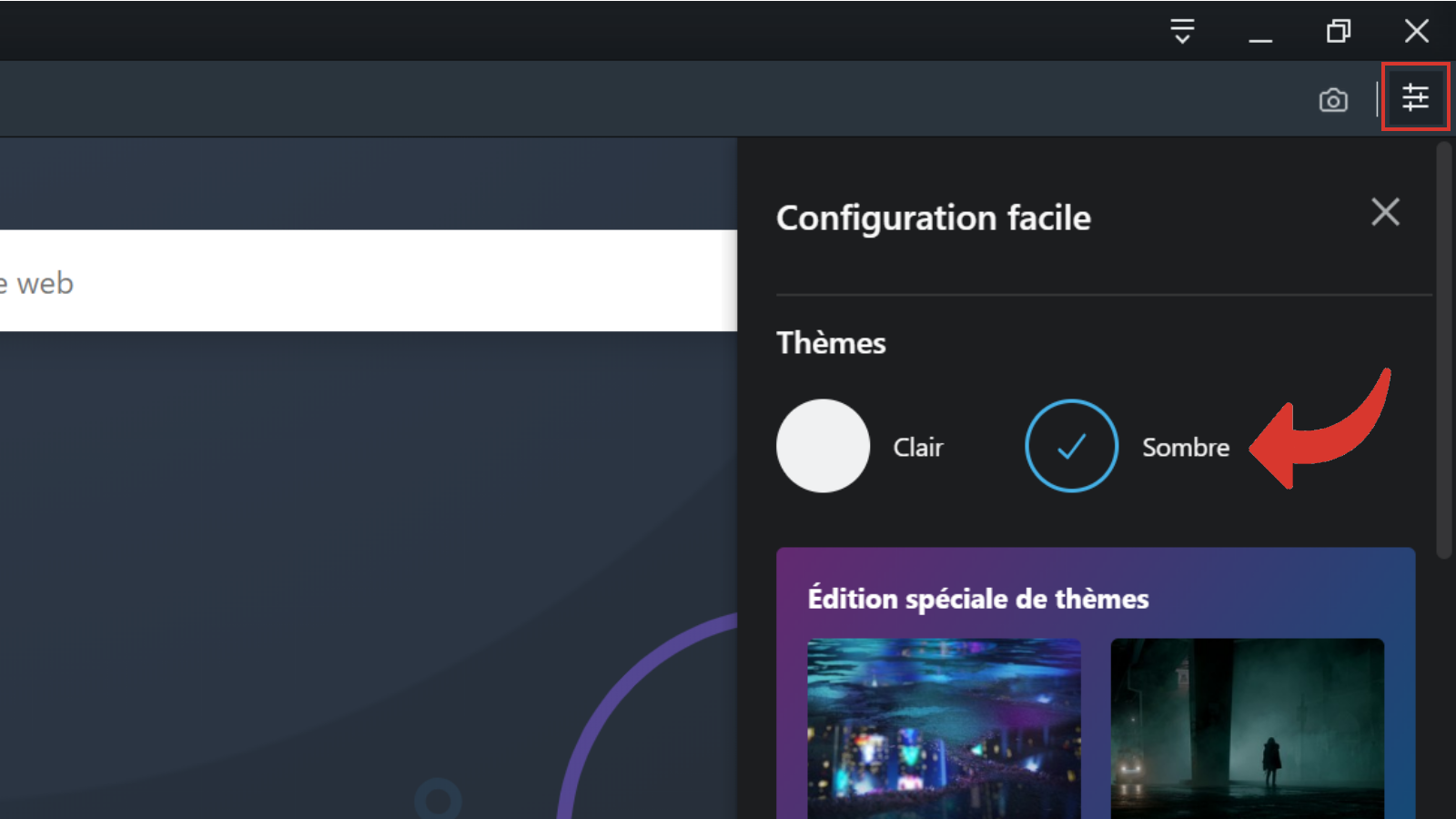Viewport: 1456px width, 819px height.
Task: Take a snapshot with the camera icon
Action: point(1333,100)
